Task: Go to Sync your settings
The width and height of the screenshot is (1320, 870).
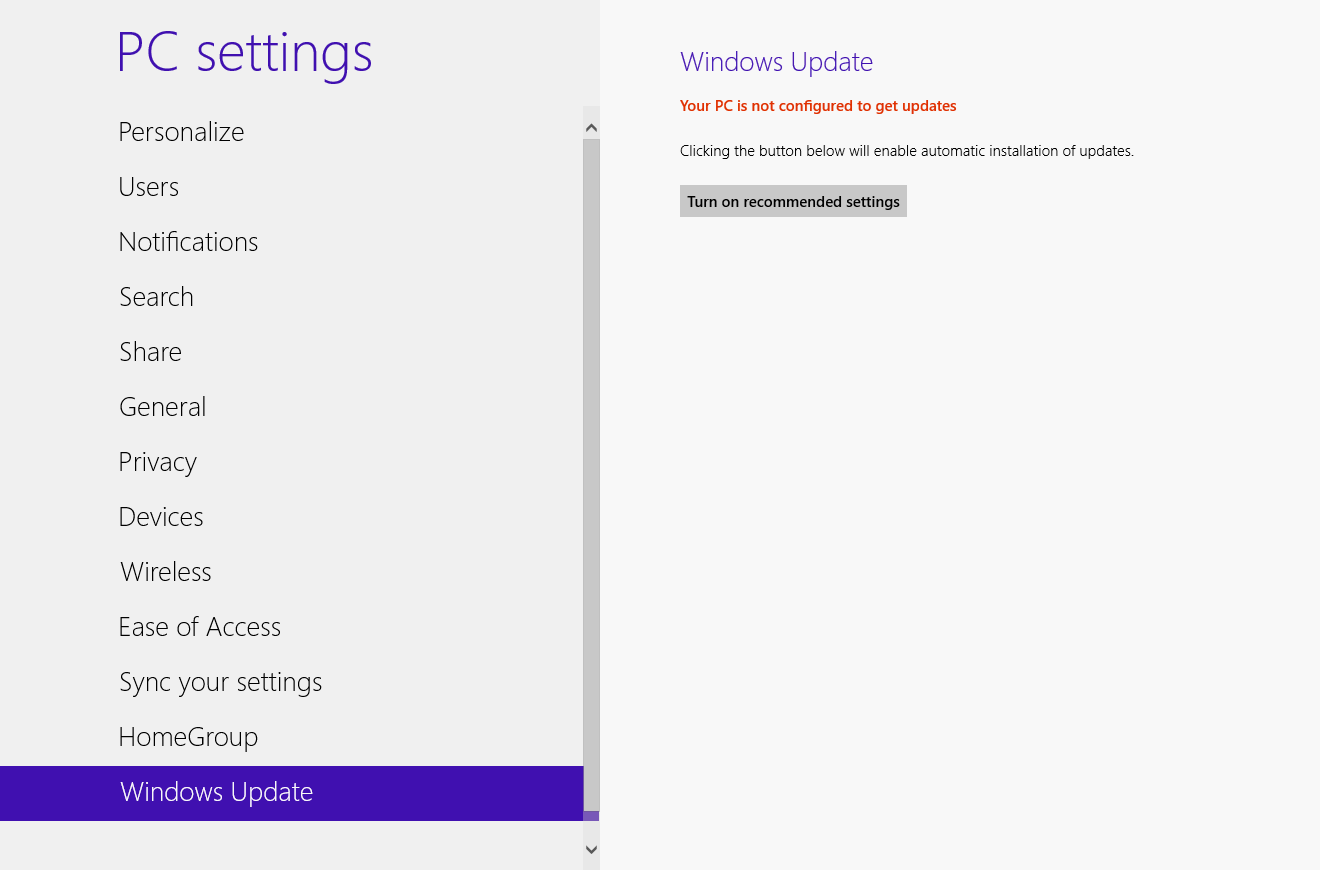Action: (291, 682)
